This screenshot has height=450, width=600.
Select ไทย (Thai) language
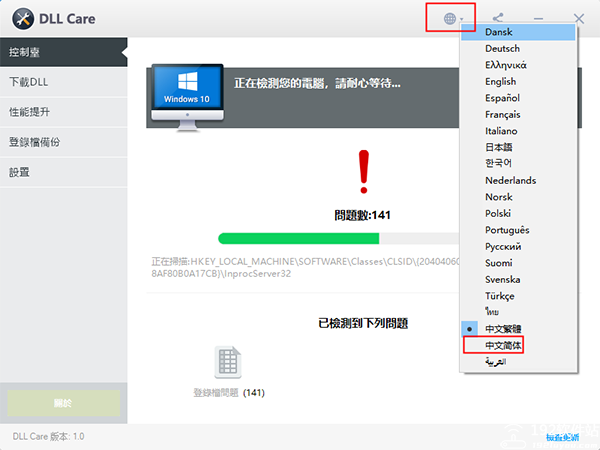[518, 312]
